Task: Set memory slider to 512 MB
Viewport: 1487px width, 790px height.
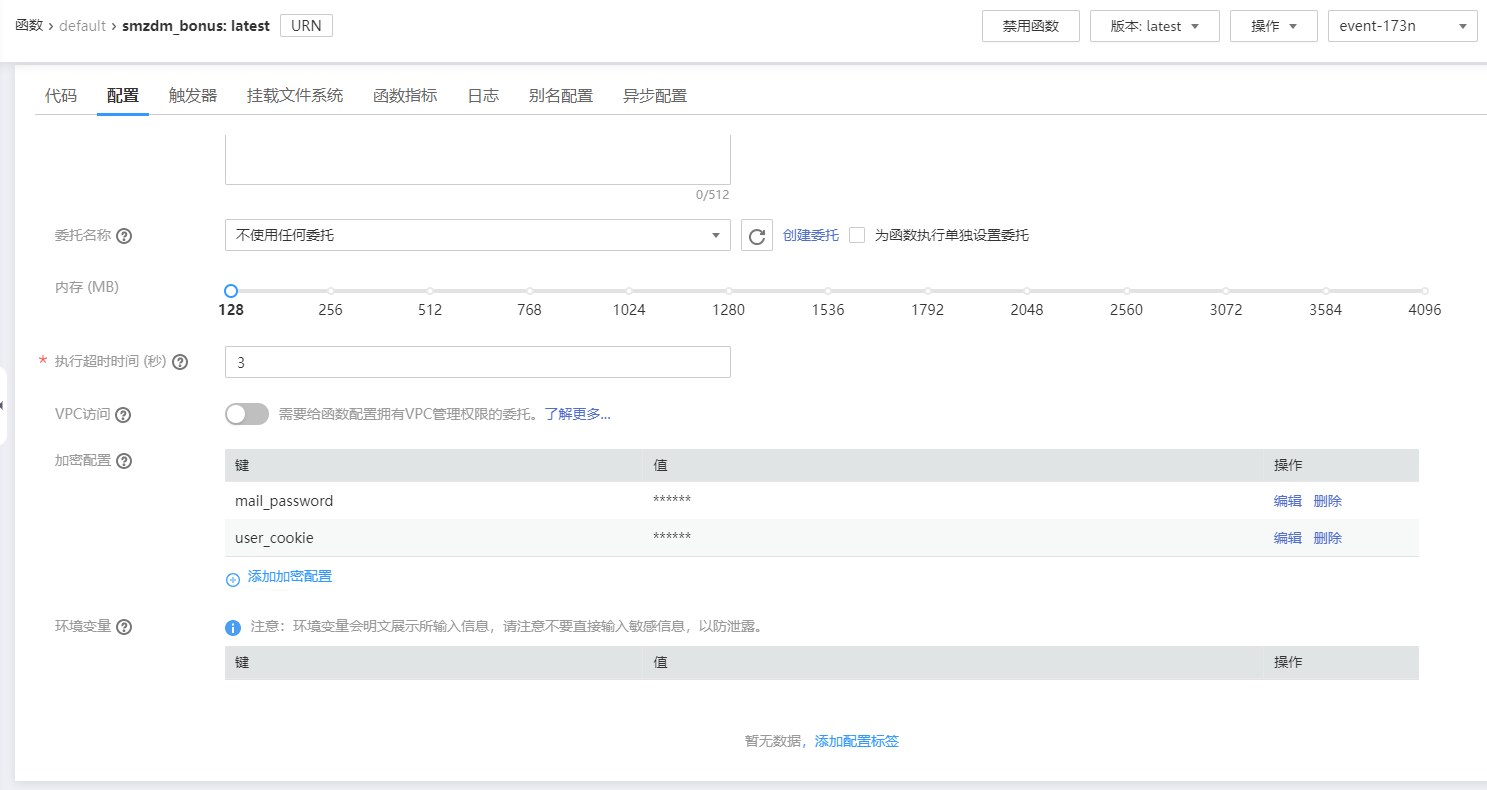Action: click(430, 291)
